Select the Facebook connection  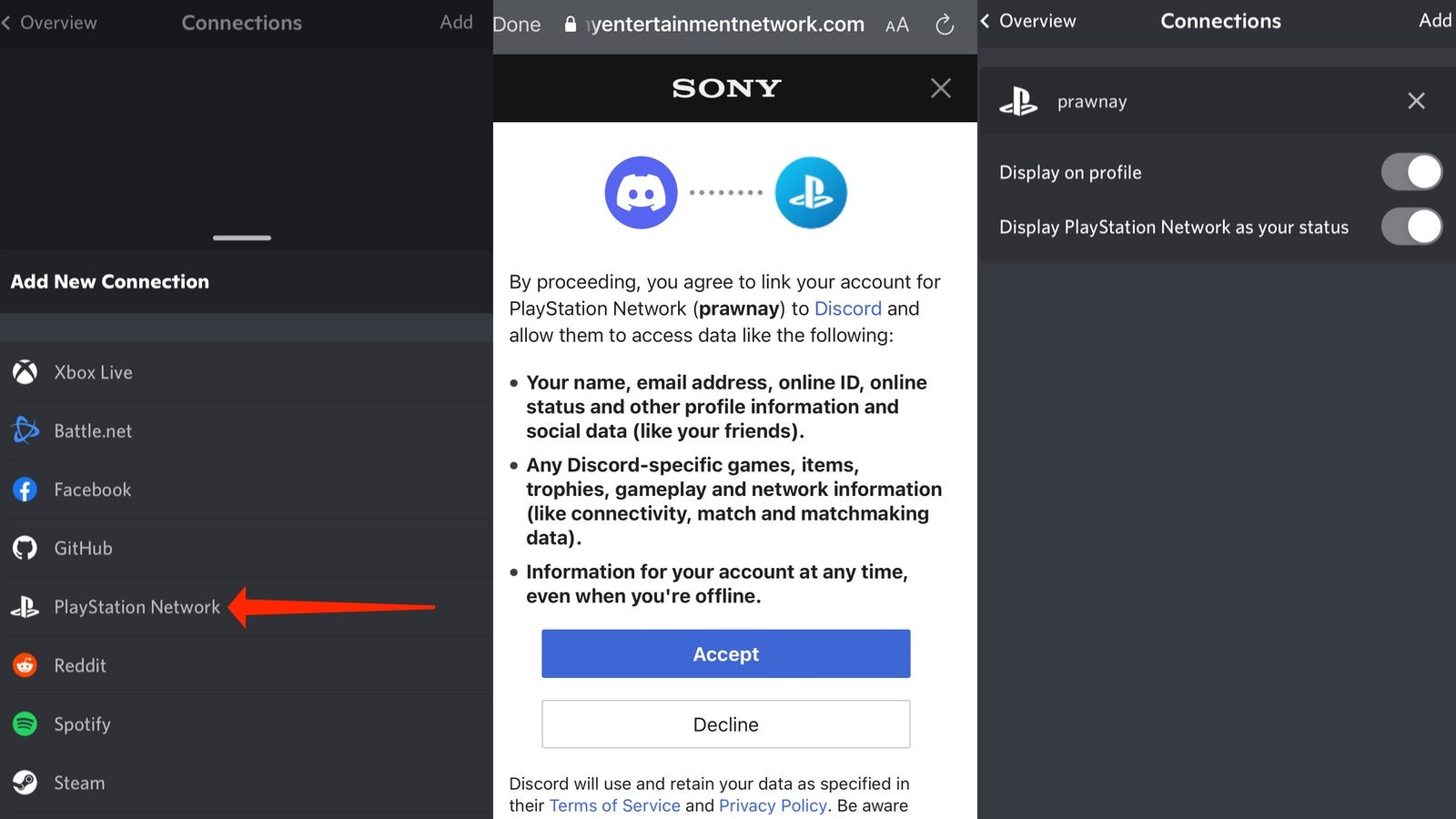(x=247, y=490)
